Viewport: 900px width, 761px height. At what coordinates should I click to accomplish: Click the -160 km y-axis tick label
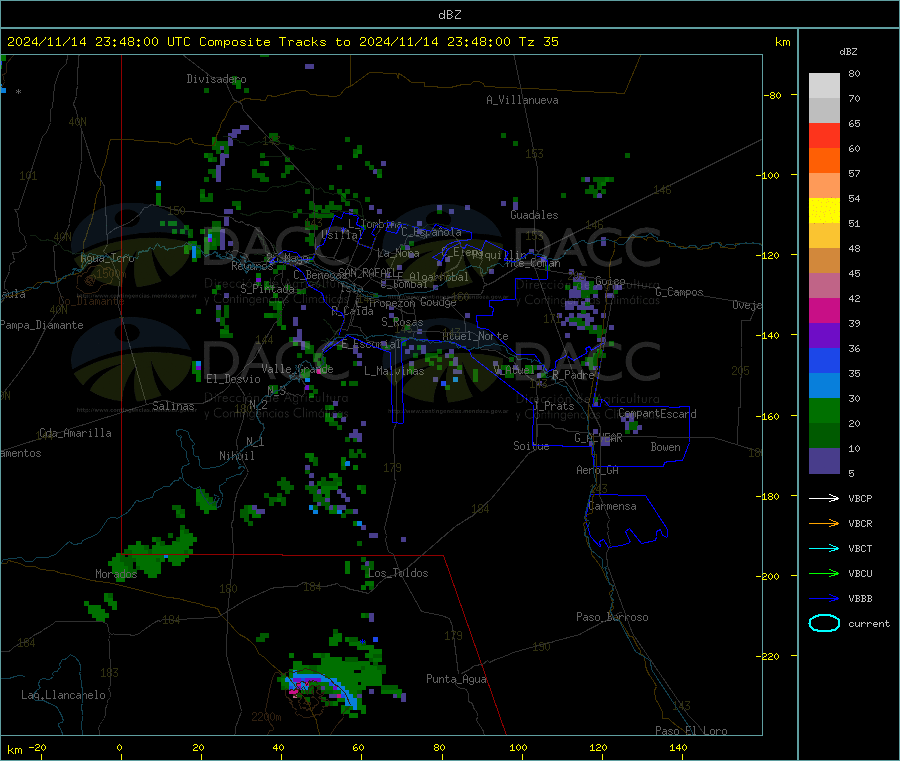click(768, 416)
